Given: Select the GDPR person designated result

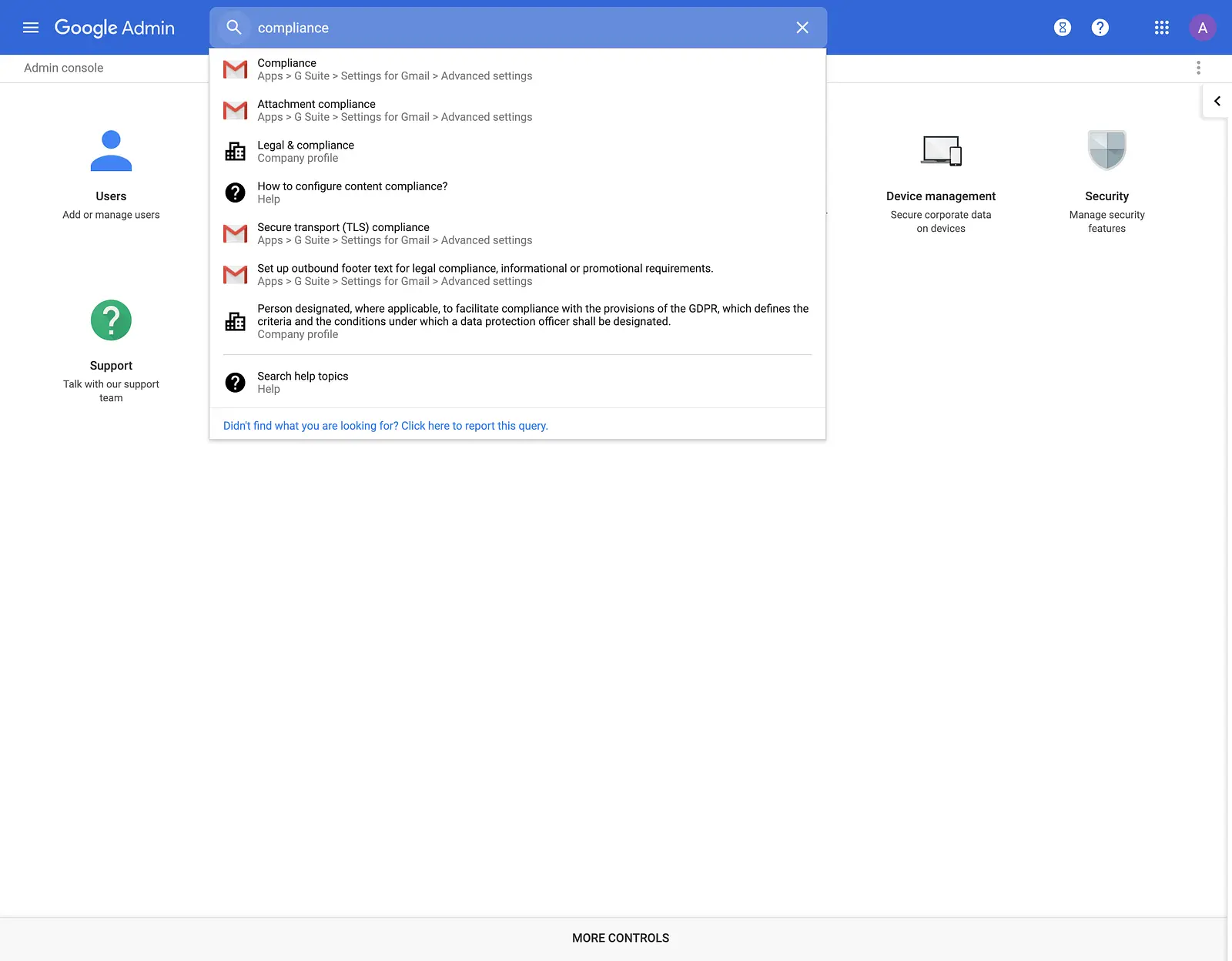Looking at the screenshot, I should pyautogui.click(x=517, y=321).
